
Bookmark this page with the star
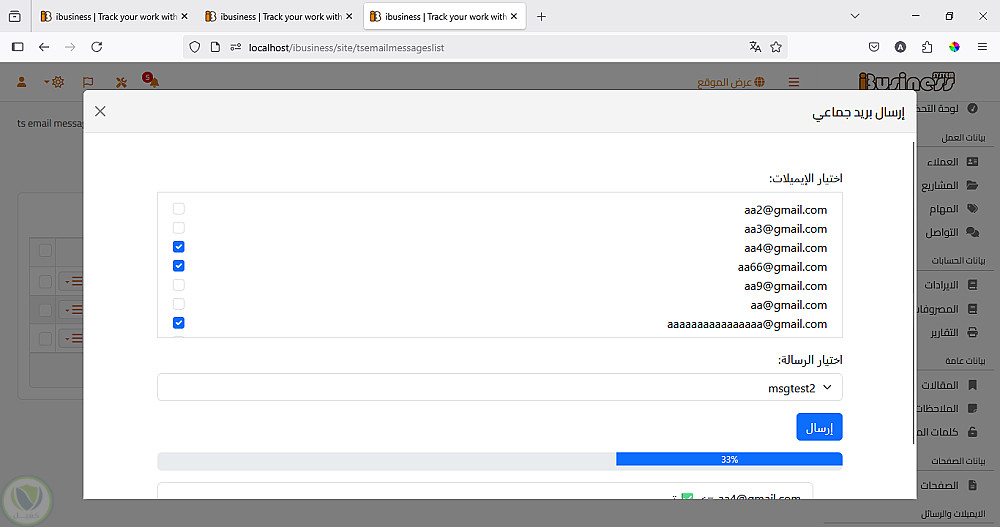pyautogui.click(x=776, y=47)
